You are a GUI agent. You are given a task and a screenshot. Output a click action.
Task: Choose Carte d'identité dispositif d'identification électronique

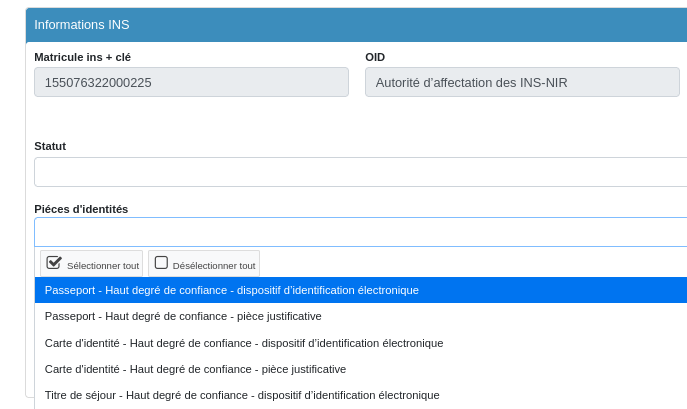point(361,343)
